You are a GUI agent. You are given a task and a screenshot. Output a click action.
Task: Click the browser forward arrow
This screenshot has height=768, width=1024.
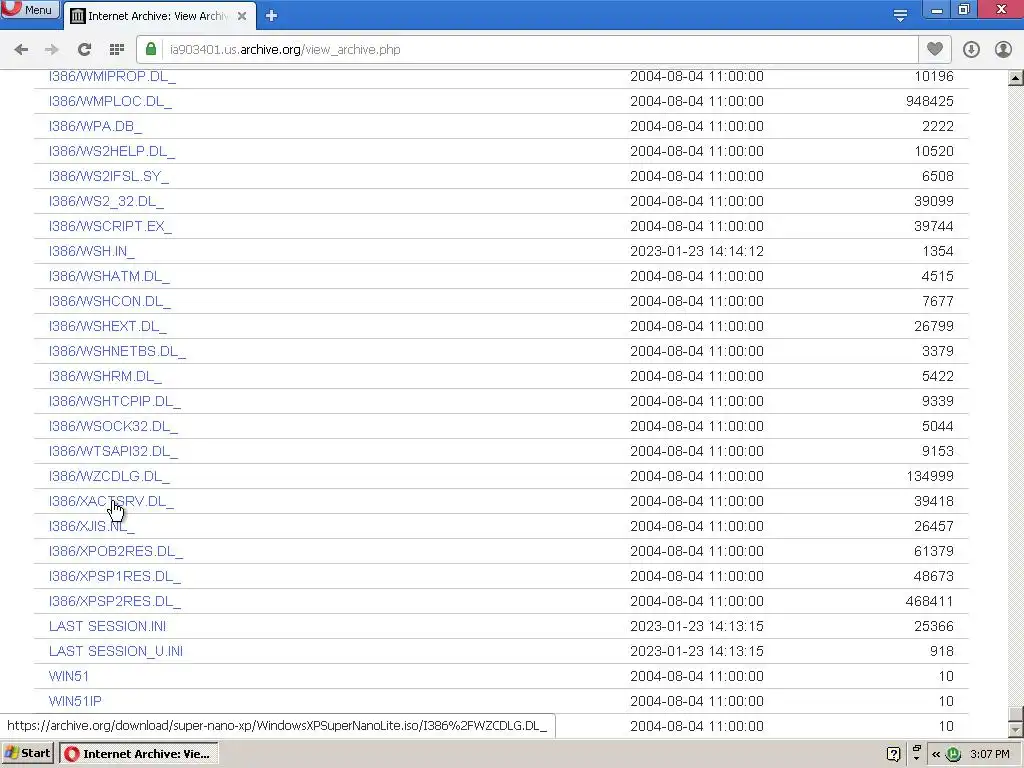click(52, 50)
